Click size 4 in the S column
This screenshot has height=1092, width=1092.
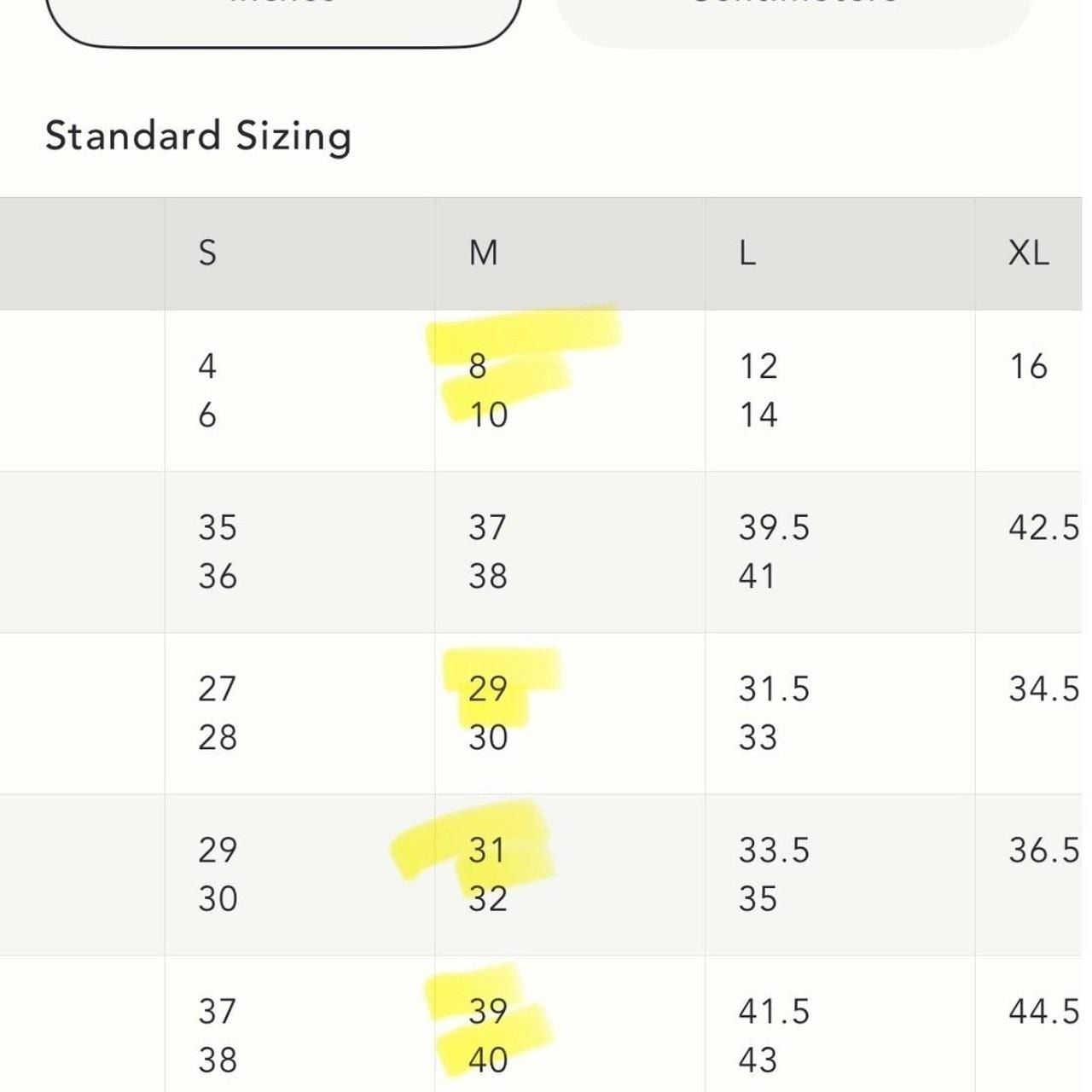pyautogui.click(x=207, y=366)
